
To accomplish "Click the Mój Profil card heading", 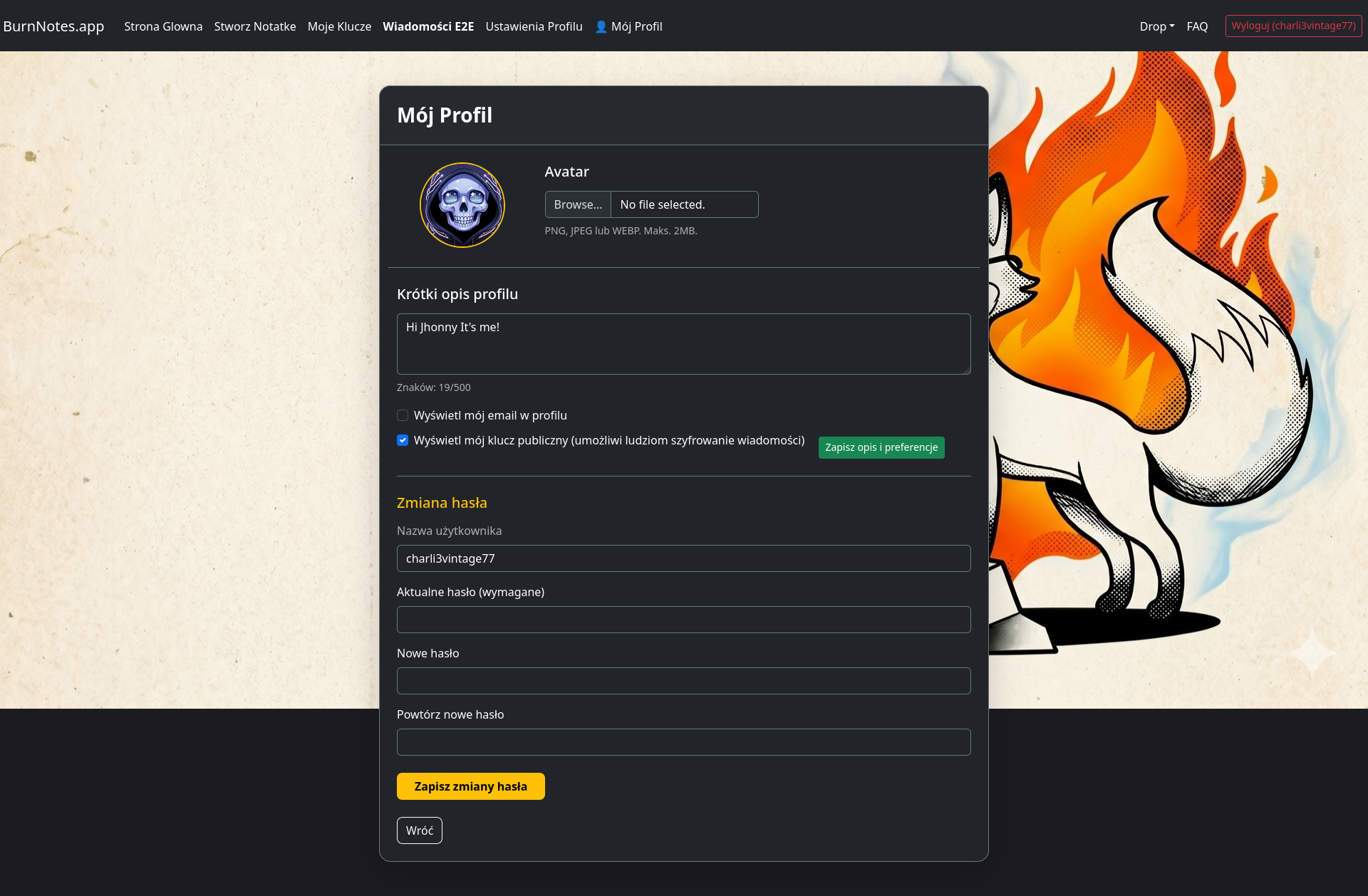I will [445, 115].
